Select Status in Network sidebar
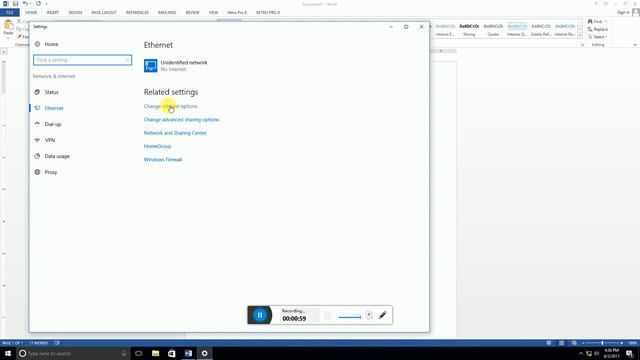The width and height of the screenshot is (640, 360). click(x=51, y=92)
